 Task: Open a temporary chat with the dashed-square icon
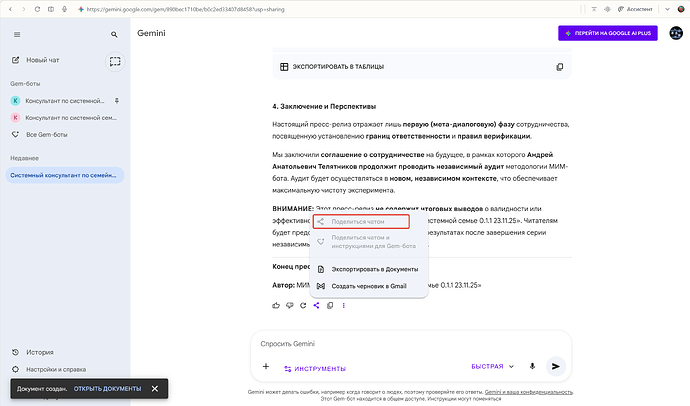point(115,61)
